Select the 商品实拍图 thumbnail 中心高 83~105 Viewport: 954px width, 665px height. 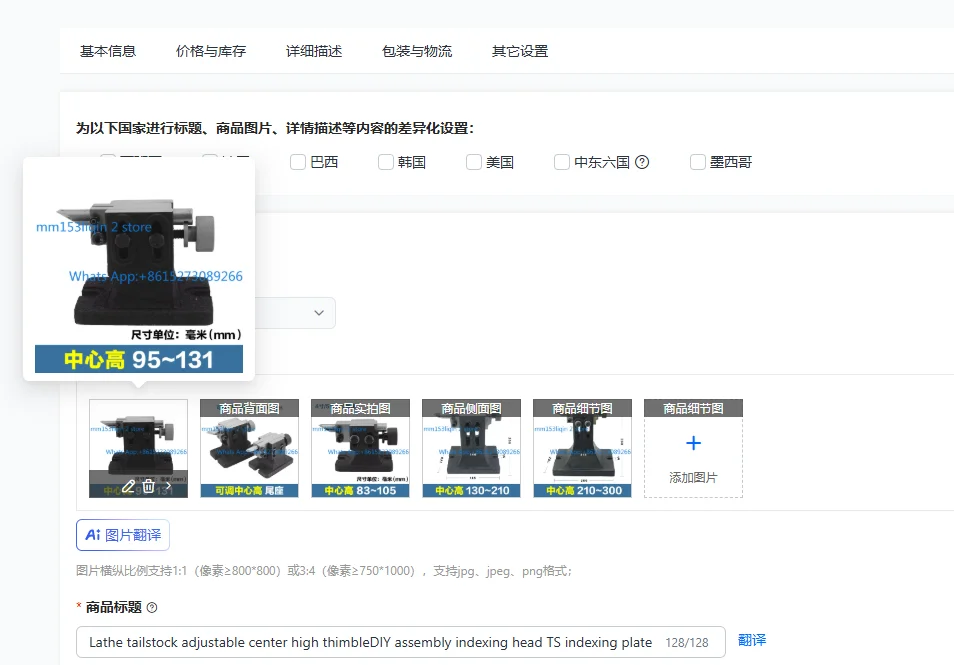click(x=360, y=448)
